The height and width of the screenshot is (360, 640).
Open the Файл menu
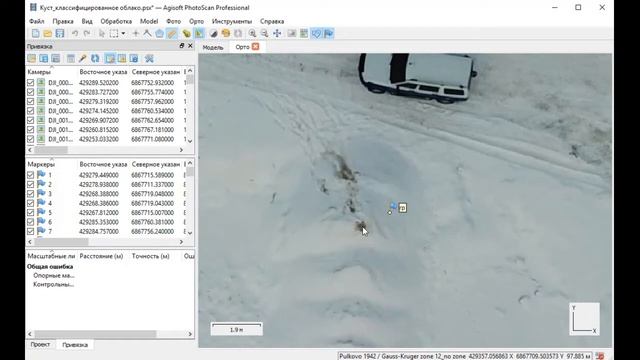(37, 21)
